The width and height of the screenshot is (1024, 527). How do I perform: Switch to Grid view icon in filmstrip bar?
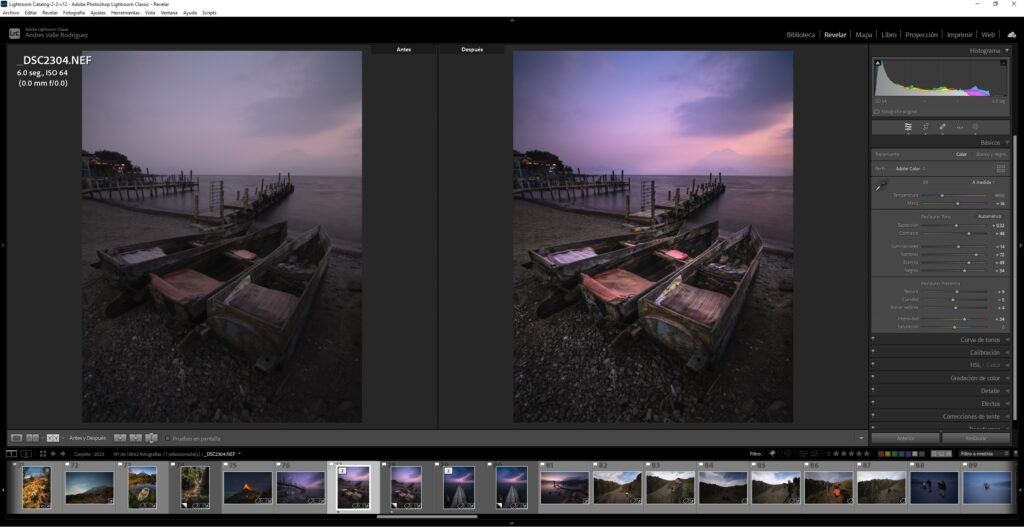43,453
